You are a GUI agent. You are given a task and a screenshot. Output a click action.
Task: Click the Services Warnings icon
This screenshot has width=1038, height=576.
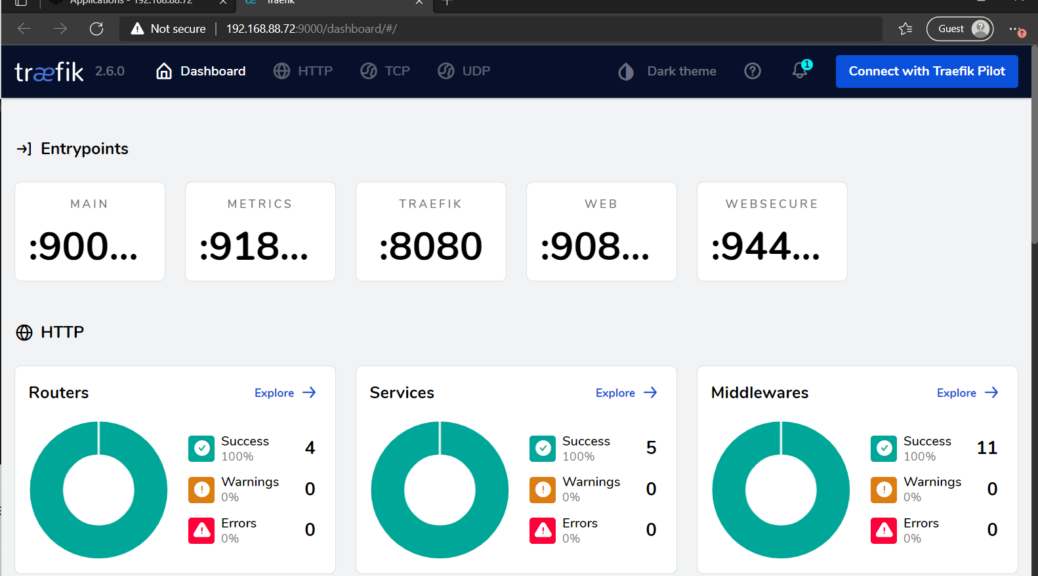click(x=542, y=489)
